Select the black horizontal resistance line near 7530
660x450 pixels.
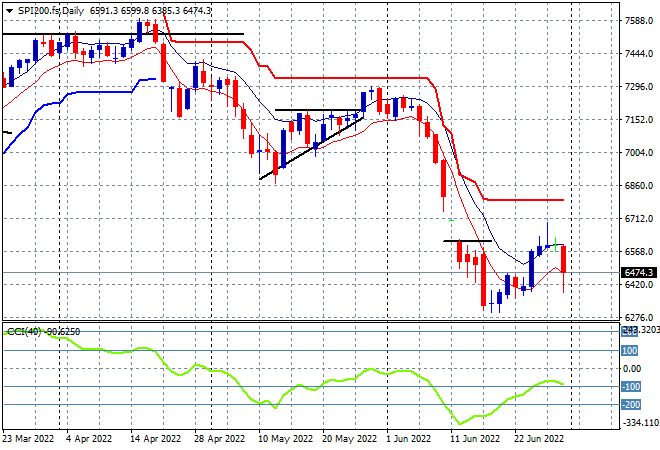(x=123, y=34)
